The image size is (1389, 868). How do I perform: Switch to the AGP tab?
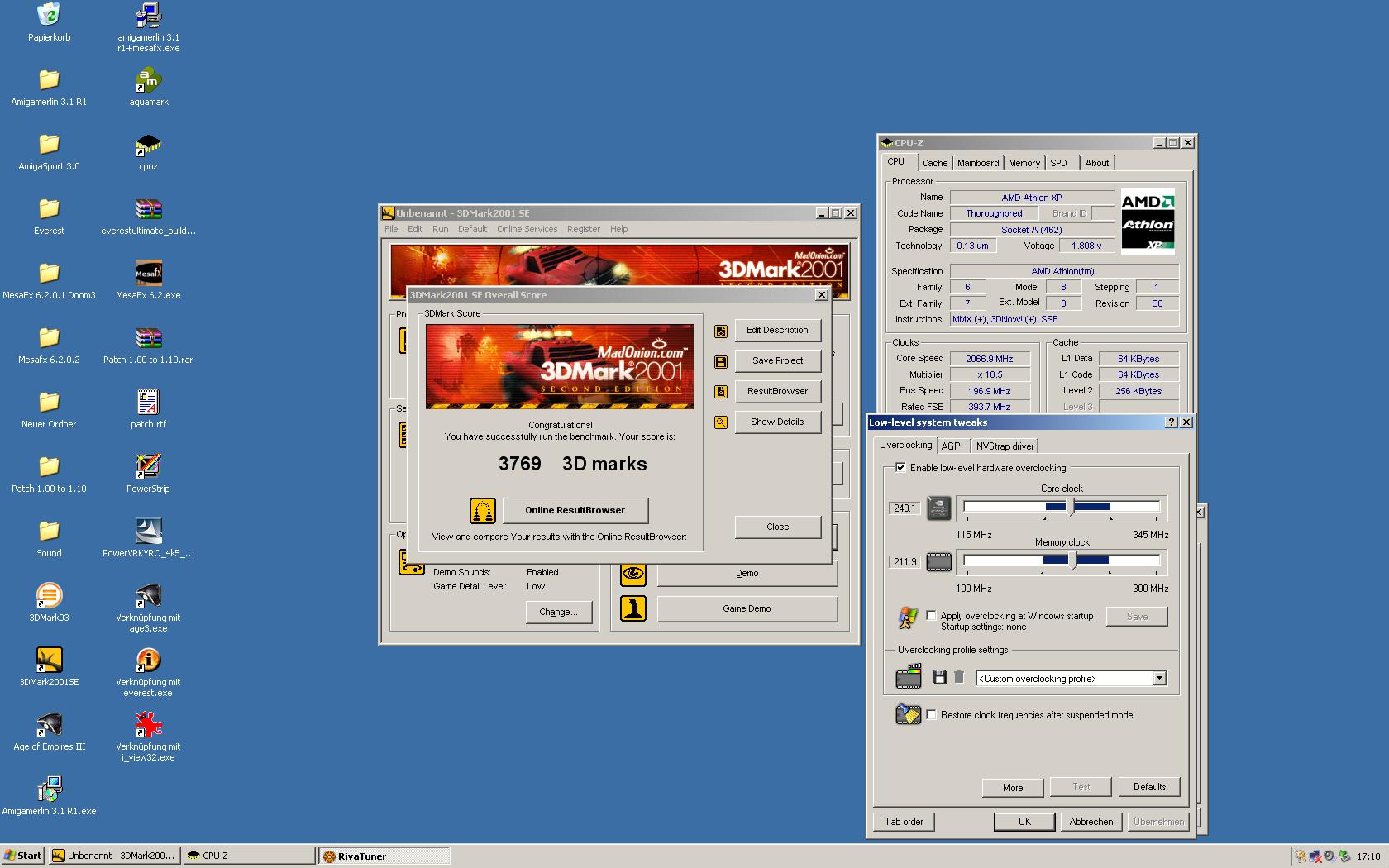point(951,446)
